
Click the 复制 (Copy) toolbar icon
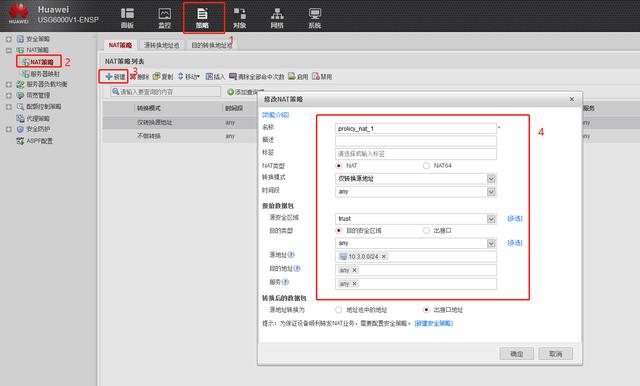point(156,76)
